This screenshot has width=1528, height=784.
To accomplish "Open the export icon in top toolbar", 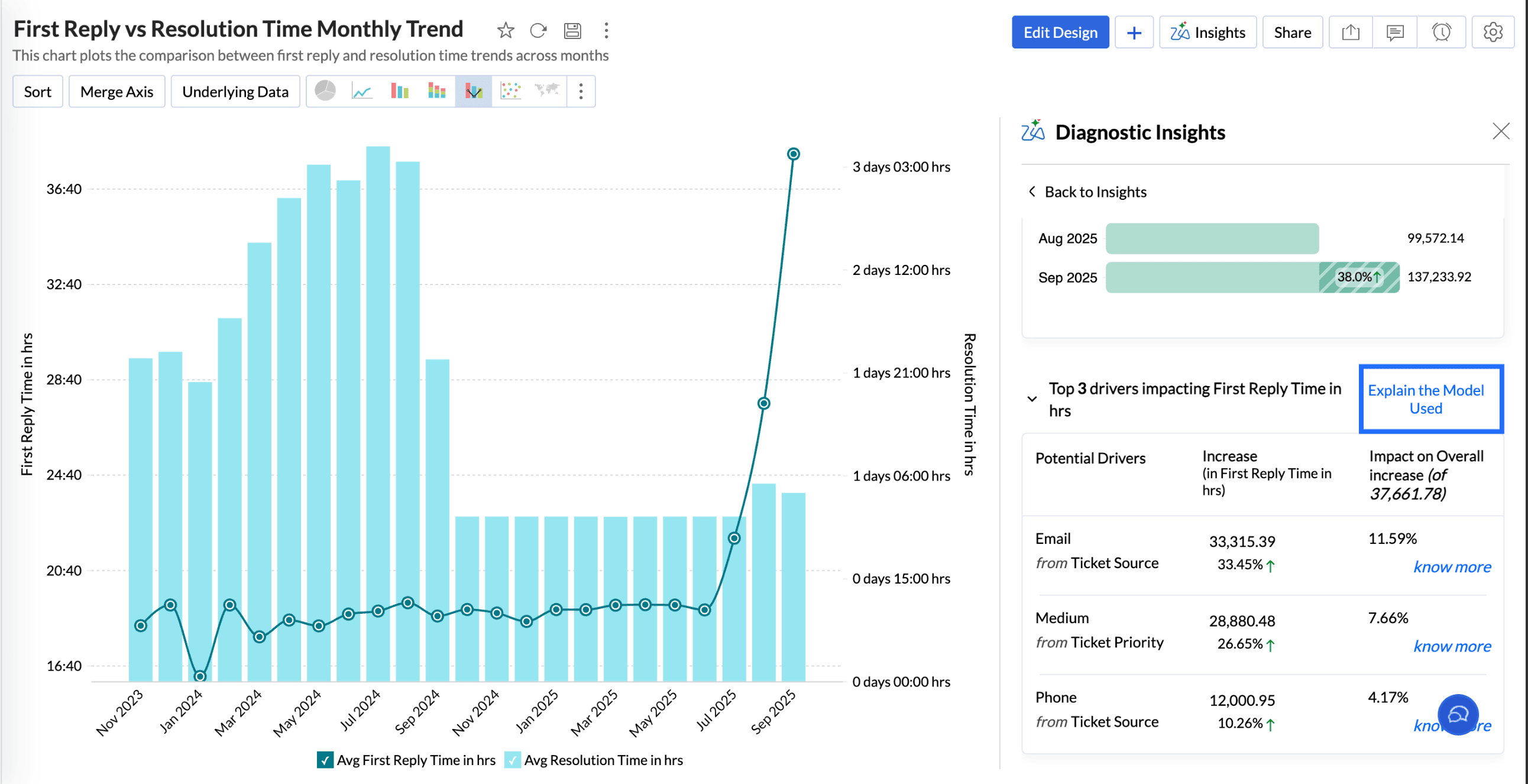I will click(1350, 32).
